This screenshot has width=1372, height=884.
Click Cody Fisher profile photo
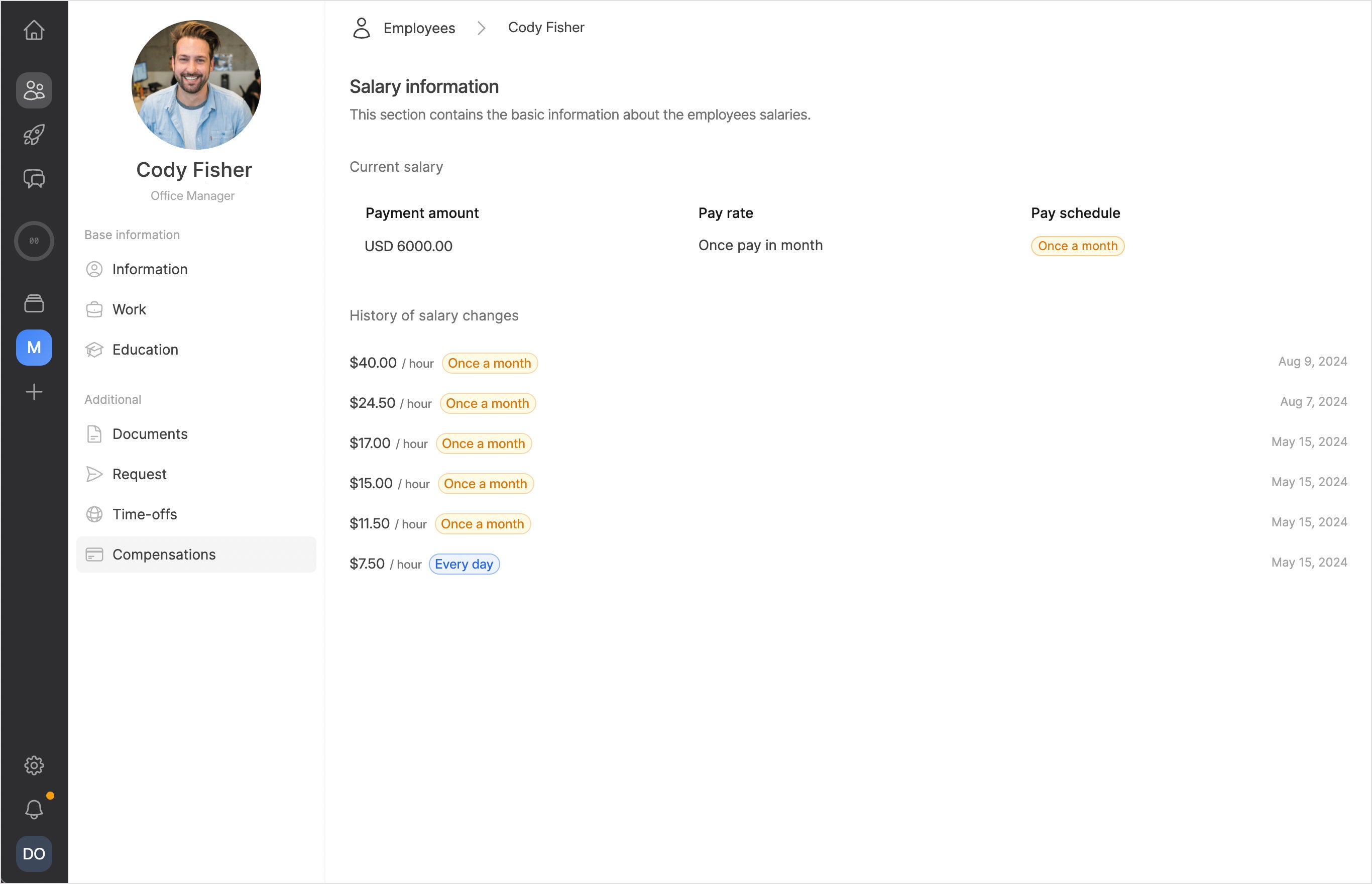point(196,85)
